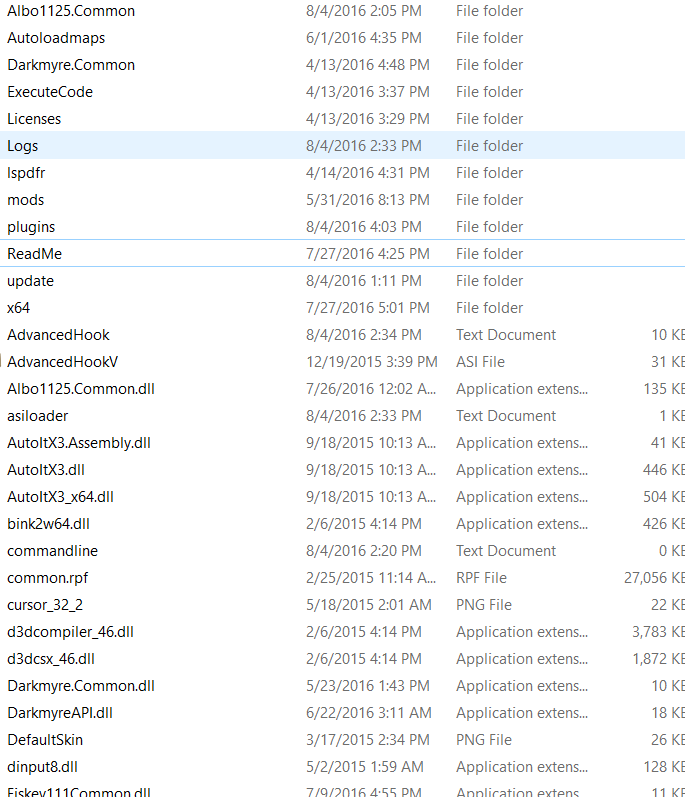This screenshot has height=797, width=685.
Task: Click the Darkmyre.Common.dll file
Action: tap(81, 686)
